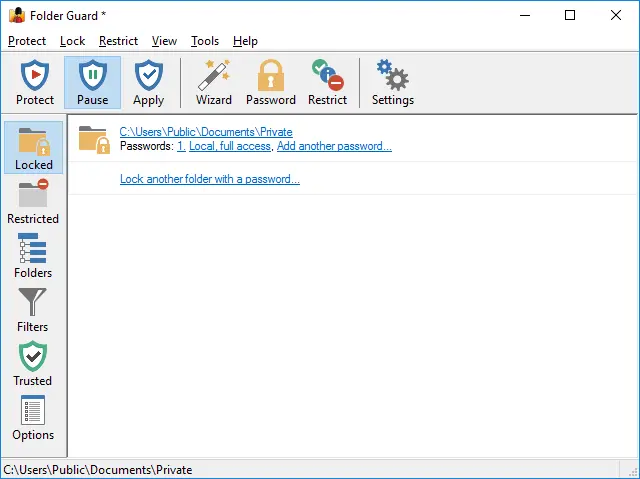Launch the Wizard from the toolbar
The image size is (640, 479).
pyautogui.click(x=213, y=82)
